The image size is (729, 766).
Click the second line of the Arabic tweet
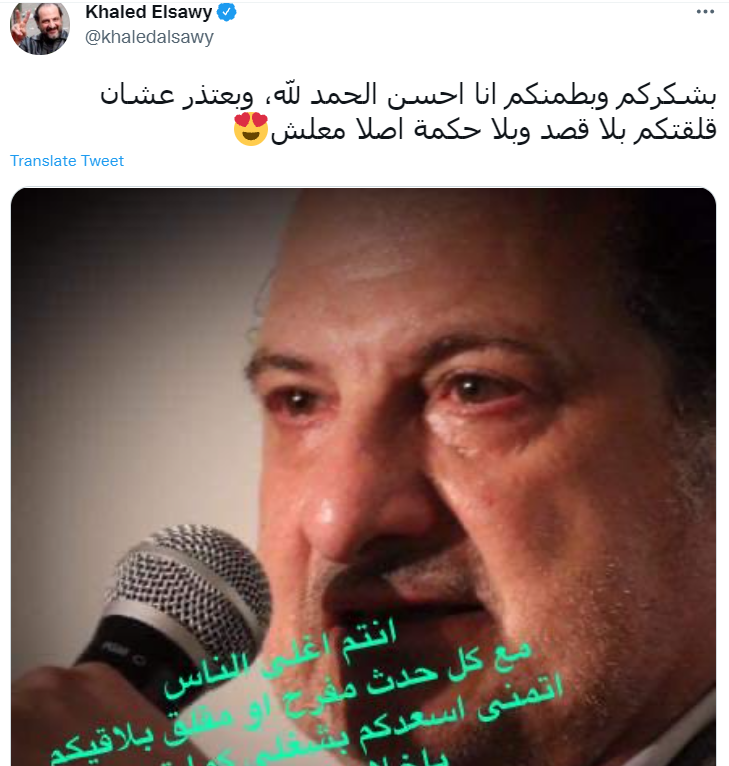tap(475, 130)
